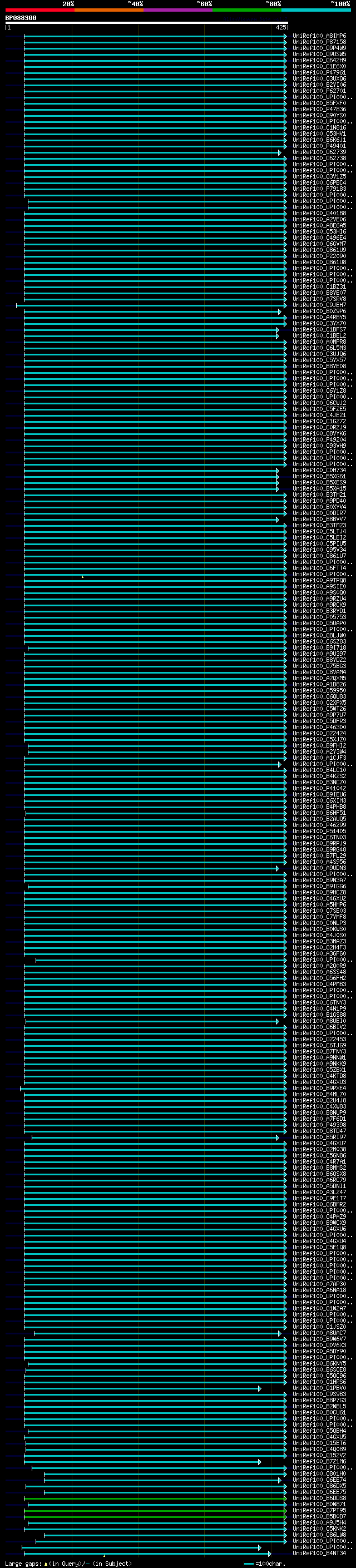Select hit label UniRef100_B4KZS2
356x1568 pixels.
319,776
